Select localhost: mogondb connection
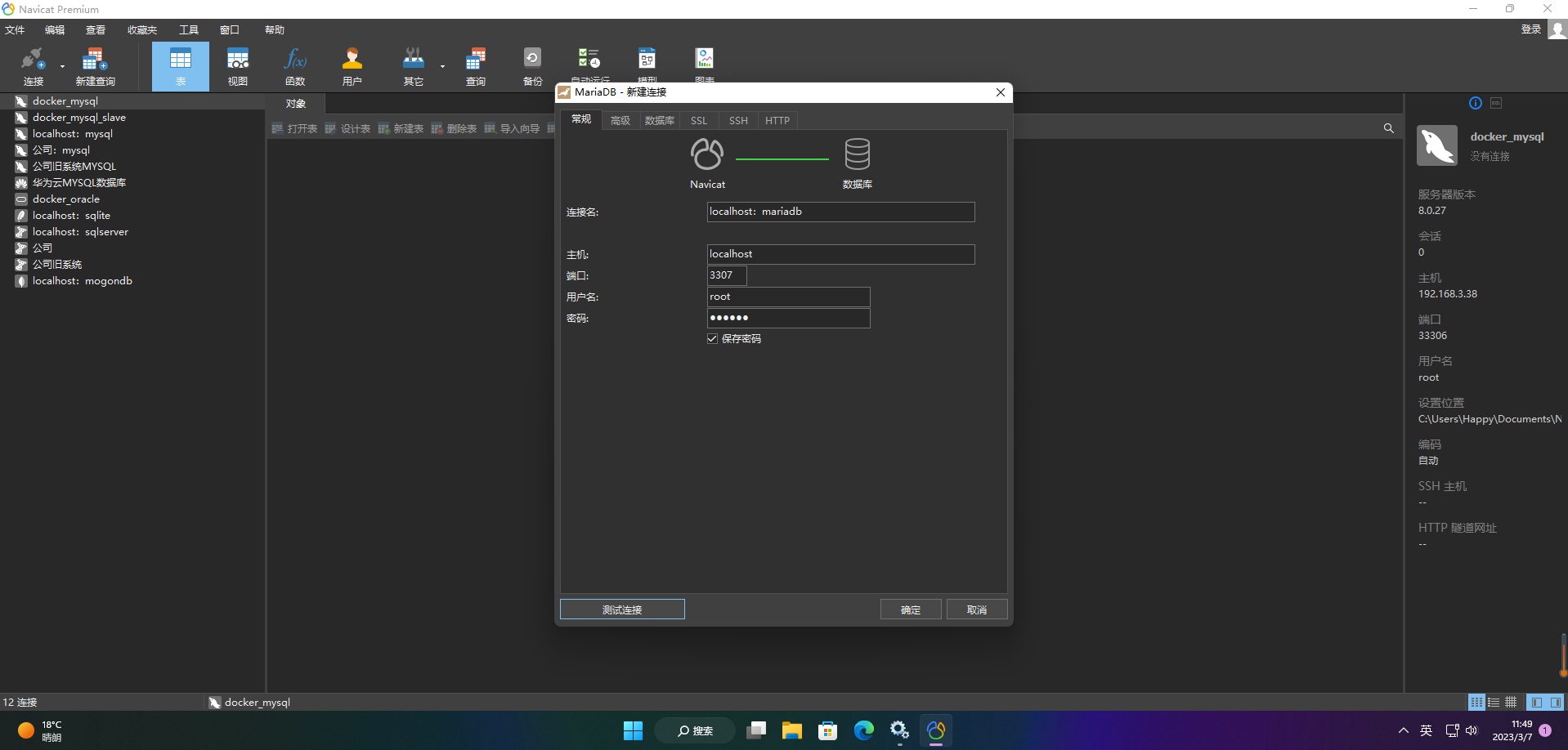 [83, 281]
